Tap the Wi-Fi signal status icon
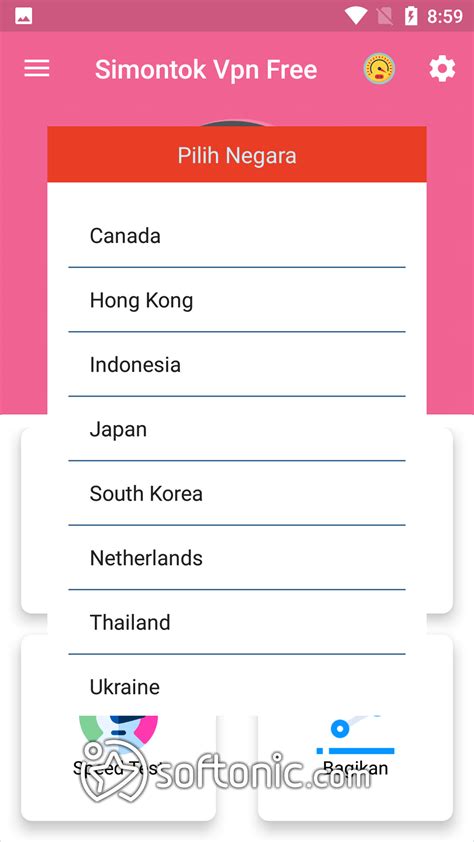 [355, 16]
